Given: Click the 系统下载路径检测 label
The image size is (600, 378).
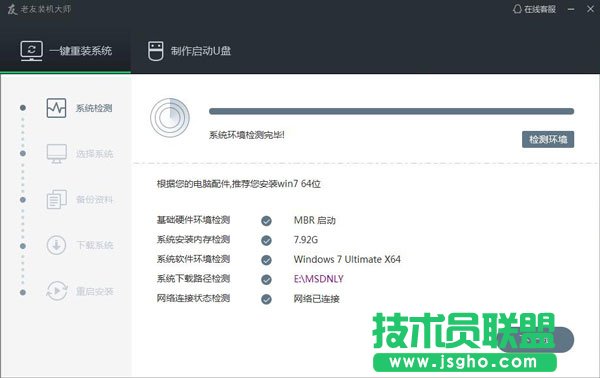Looking at the screenshot, I should (193, 279).
